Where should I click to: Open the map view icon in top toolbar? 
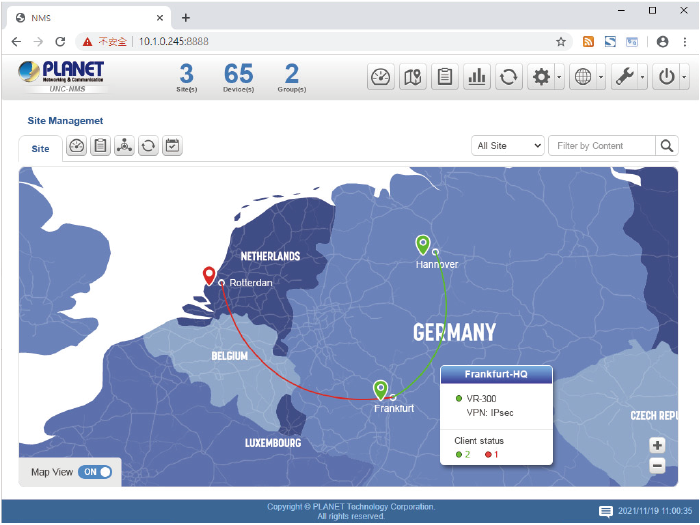[412, 77]
